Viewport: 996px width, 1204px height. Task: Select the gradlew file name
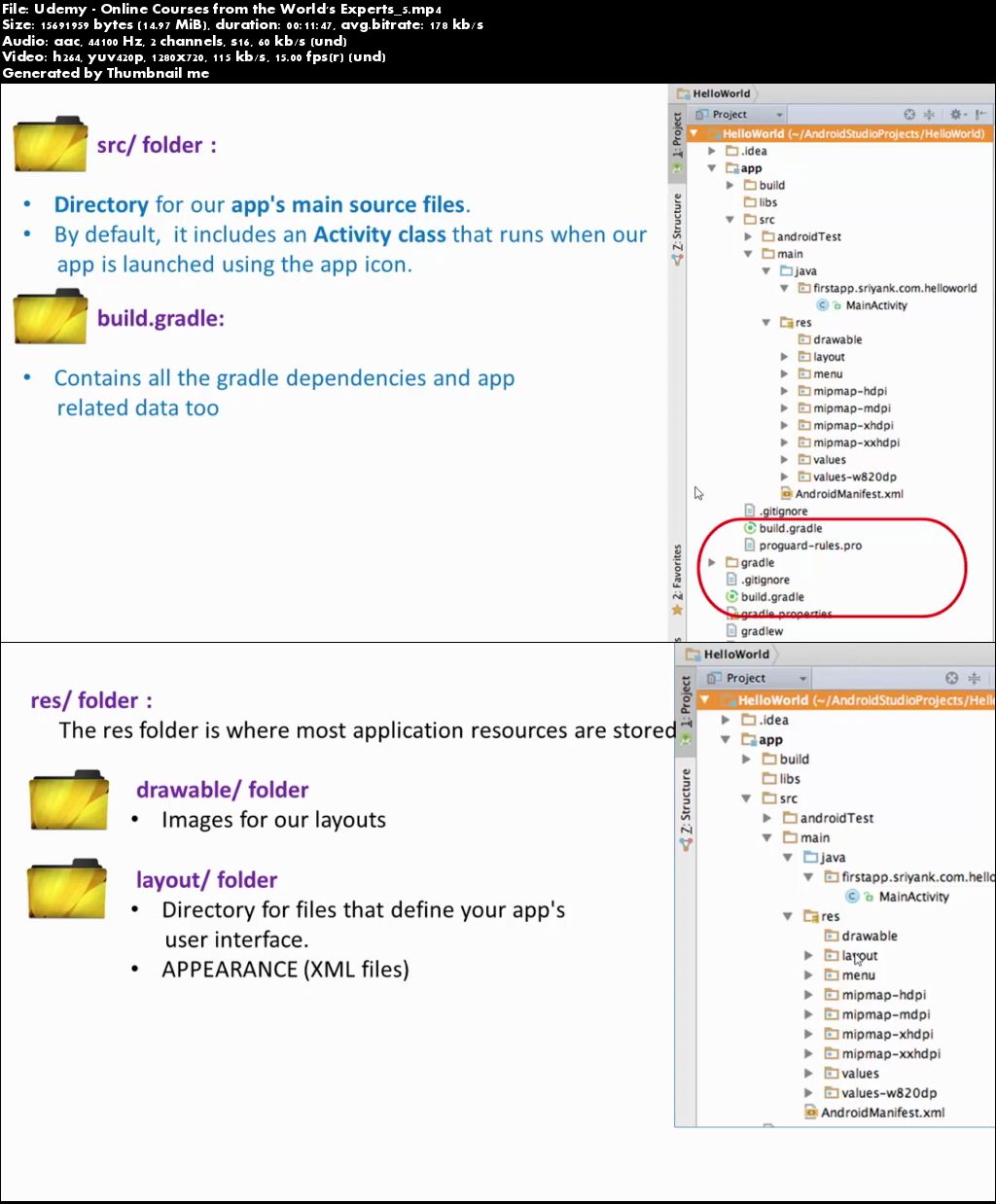click(x=762, y=631)
